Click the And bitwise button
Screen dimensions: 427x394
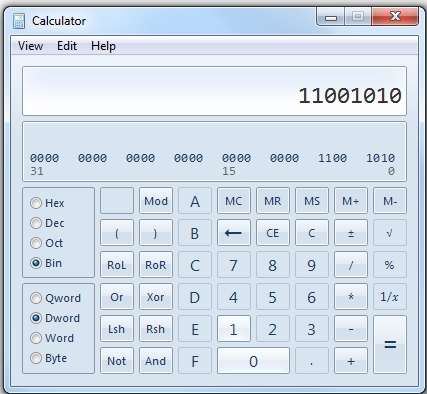tap(156, 361)
